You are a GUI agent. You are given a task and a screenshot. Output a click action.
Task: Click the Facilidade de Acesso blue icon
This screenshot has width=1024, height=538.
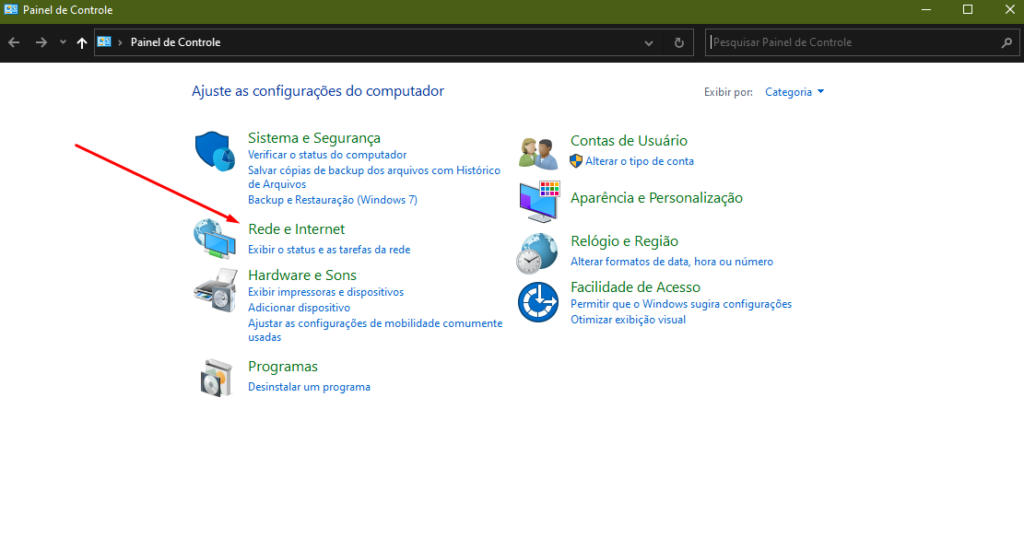(x=538, y=302)
